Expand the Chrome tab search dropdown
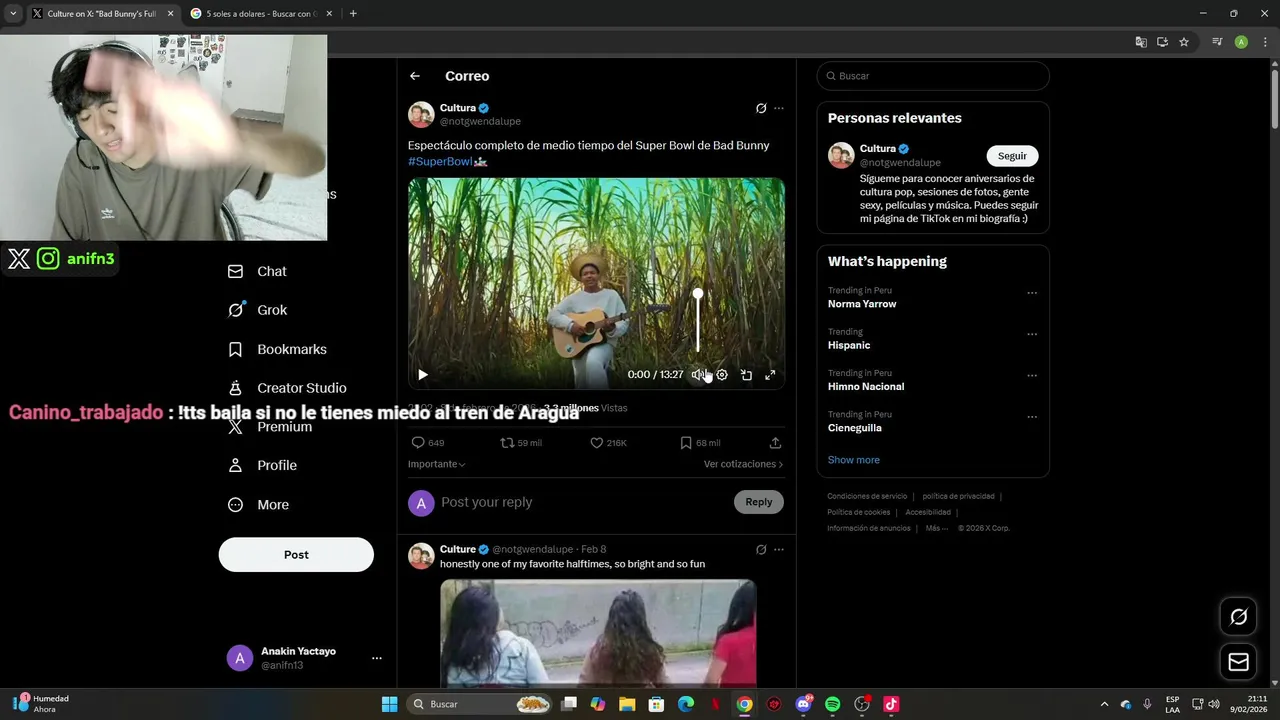The image size is (1280, 720). coord(13,14)
